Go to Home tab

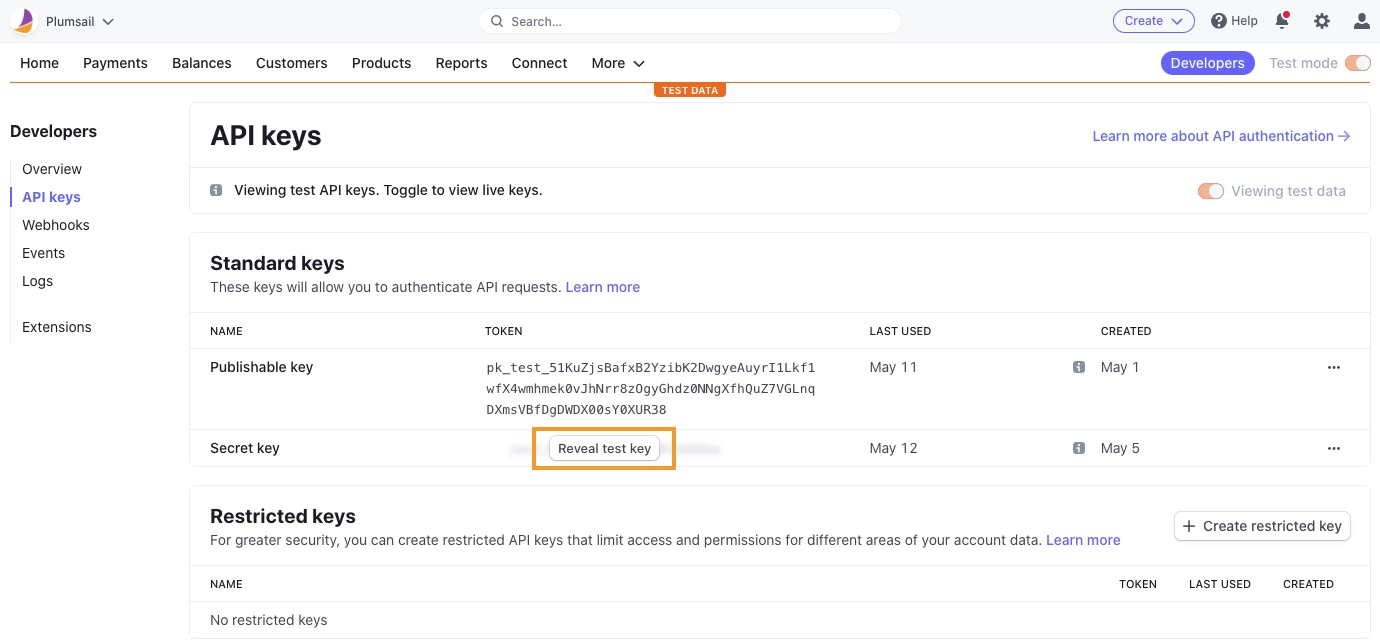[39, 63]
